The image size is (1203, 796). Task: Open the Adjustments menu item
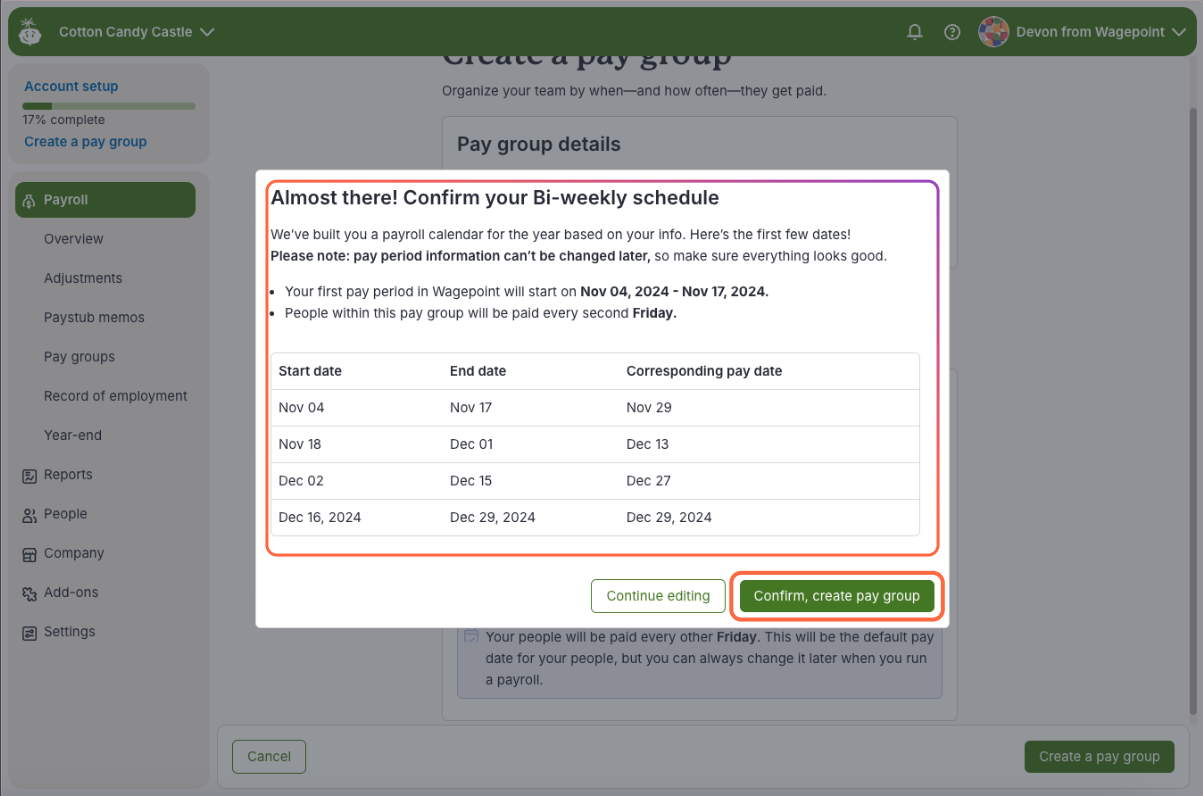(x=83, y=278)
